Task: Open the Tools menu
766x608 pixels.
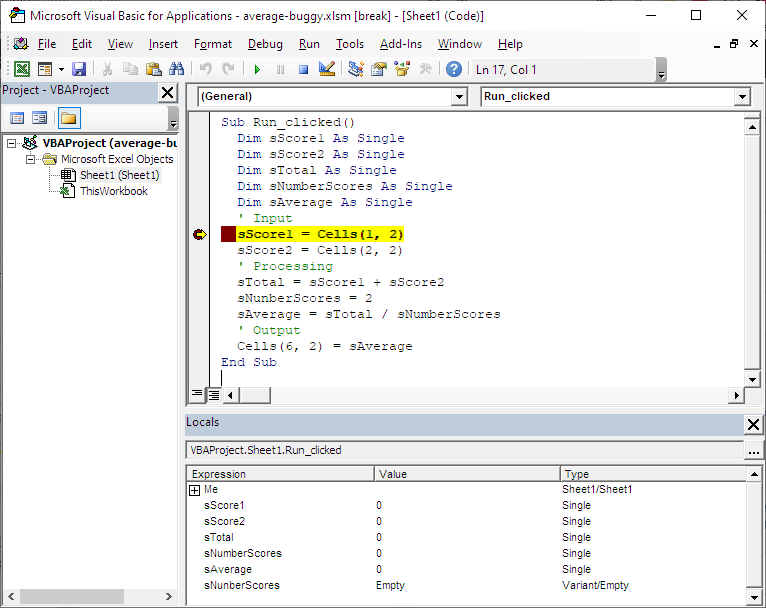Action: (350, 44)
